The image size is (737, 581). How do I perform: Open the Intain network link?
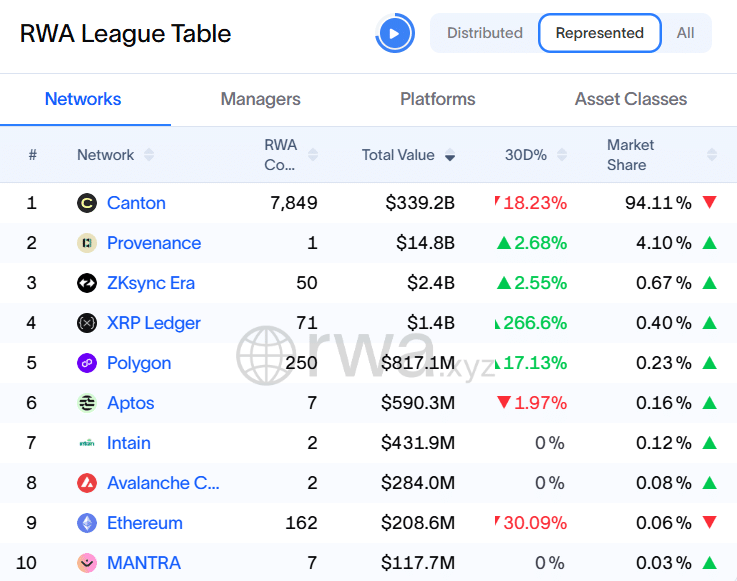(129, 443)
